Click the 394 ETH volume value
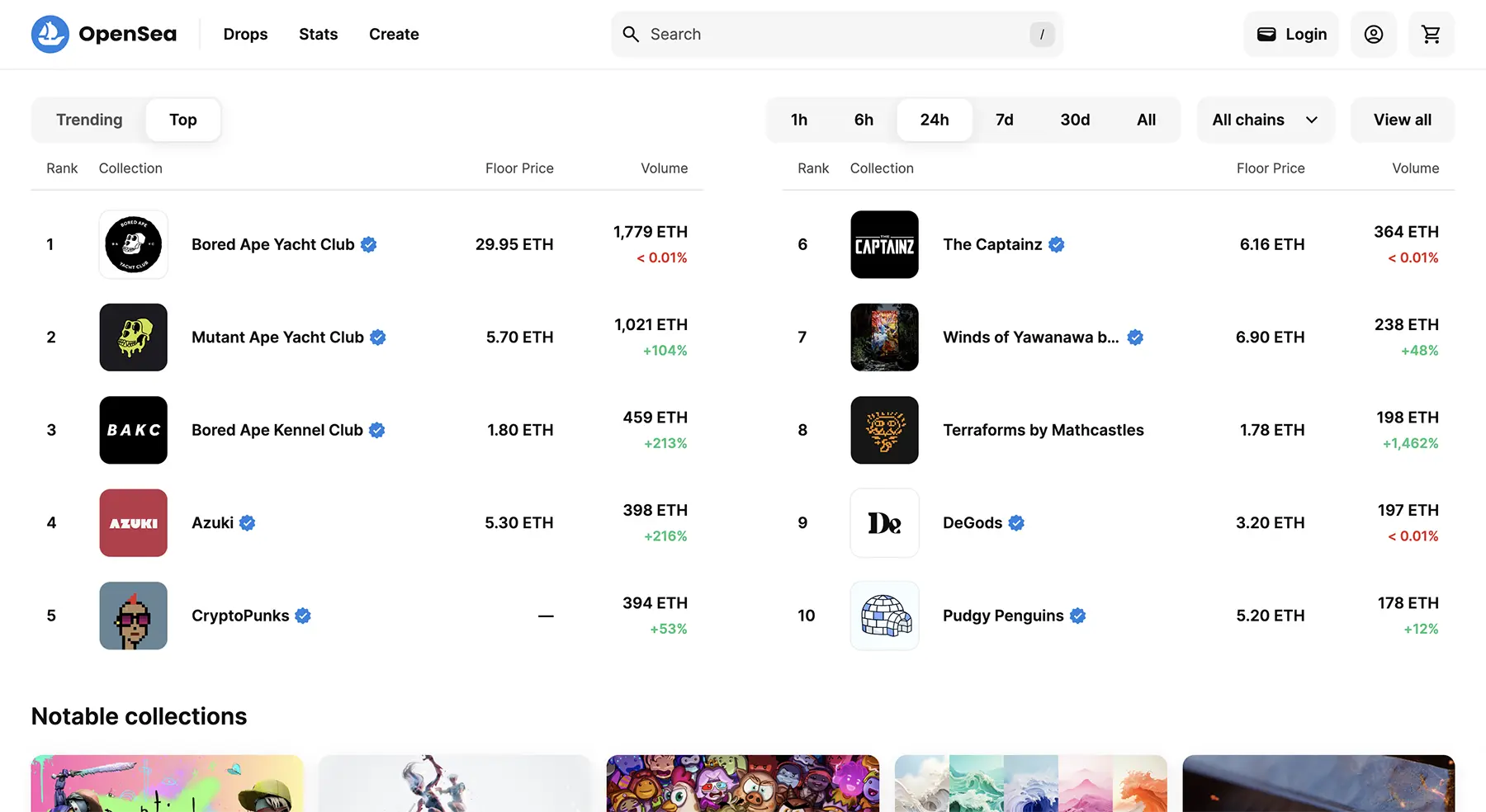 pos(655,603)
